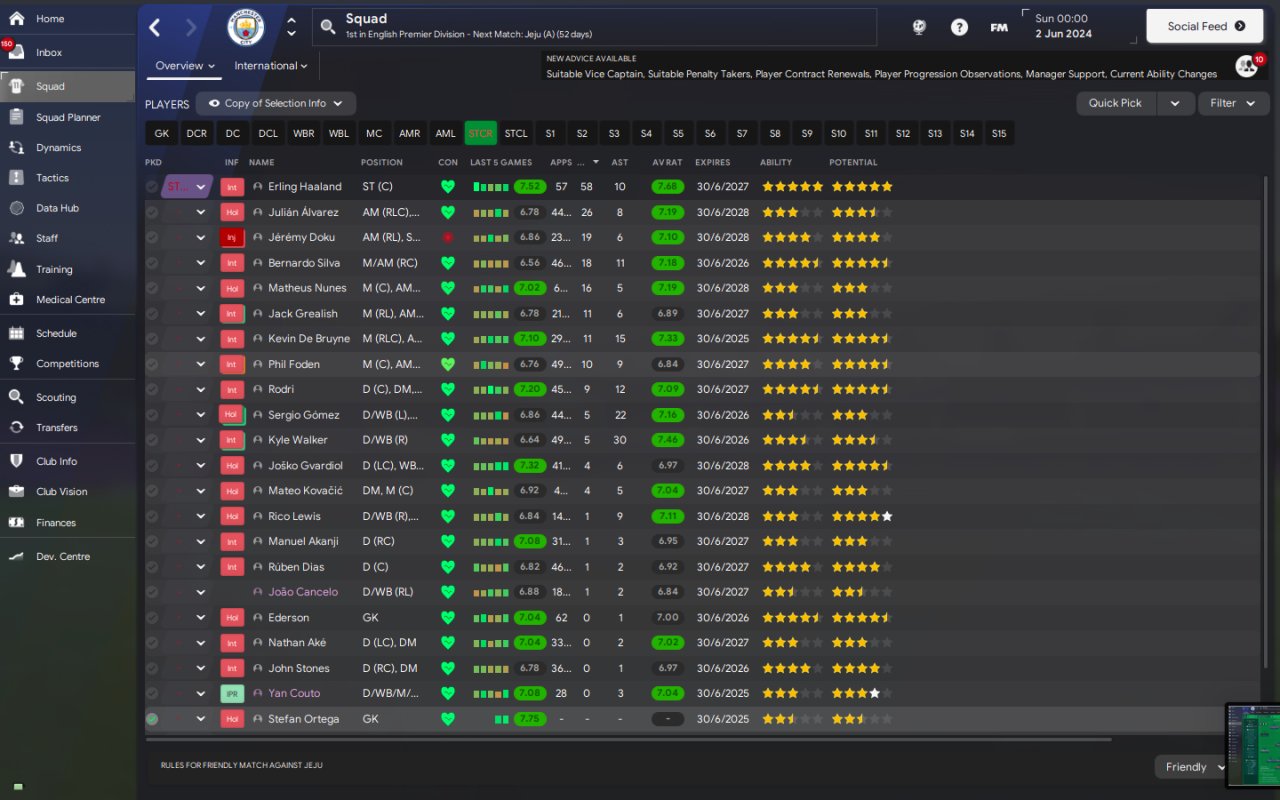This screenshot has height=800, width=1280.
Task: Open the Copy of Selection Info dropdown
Action: (276, 103)
